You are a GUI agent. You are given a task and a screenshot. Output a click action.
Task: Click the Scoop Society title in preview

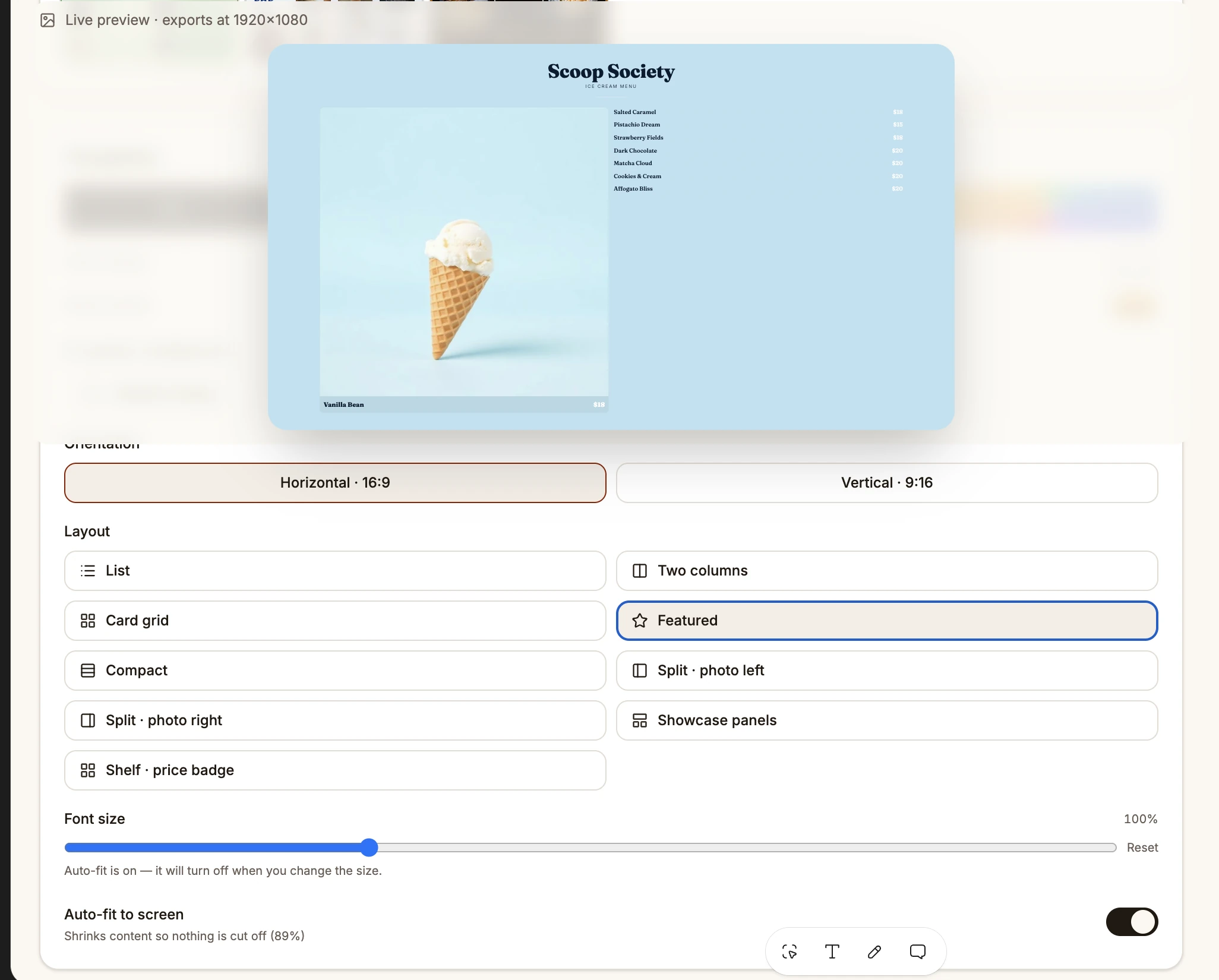coord(611,71)
